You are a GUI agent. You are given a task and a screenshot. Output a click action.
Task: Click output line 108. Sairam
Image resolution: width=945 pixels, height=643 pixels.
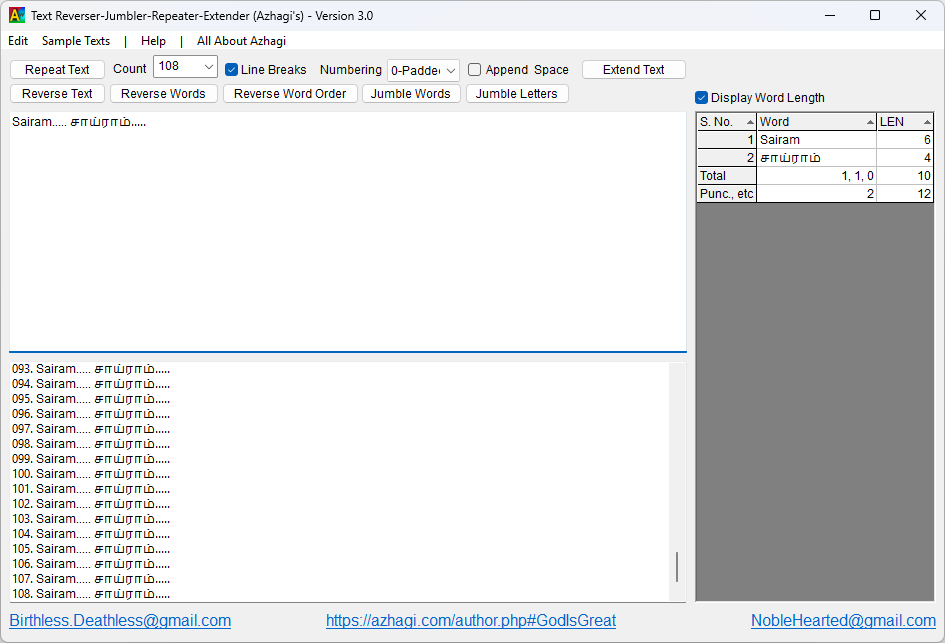click(x=91, y=594)
